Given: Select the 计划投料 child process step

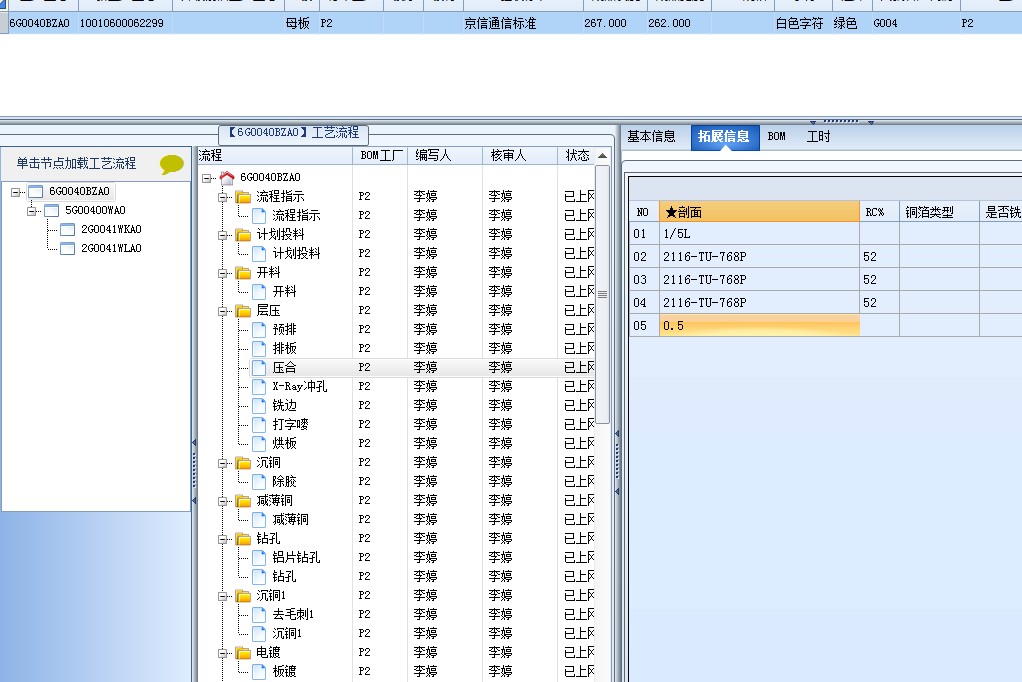Looking at the screenshot, I should point(296,254).
